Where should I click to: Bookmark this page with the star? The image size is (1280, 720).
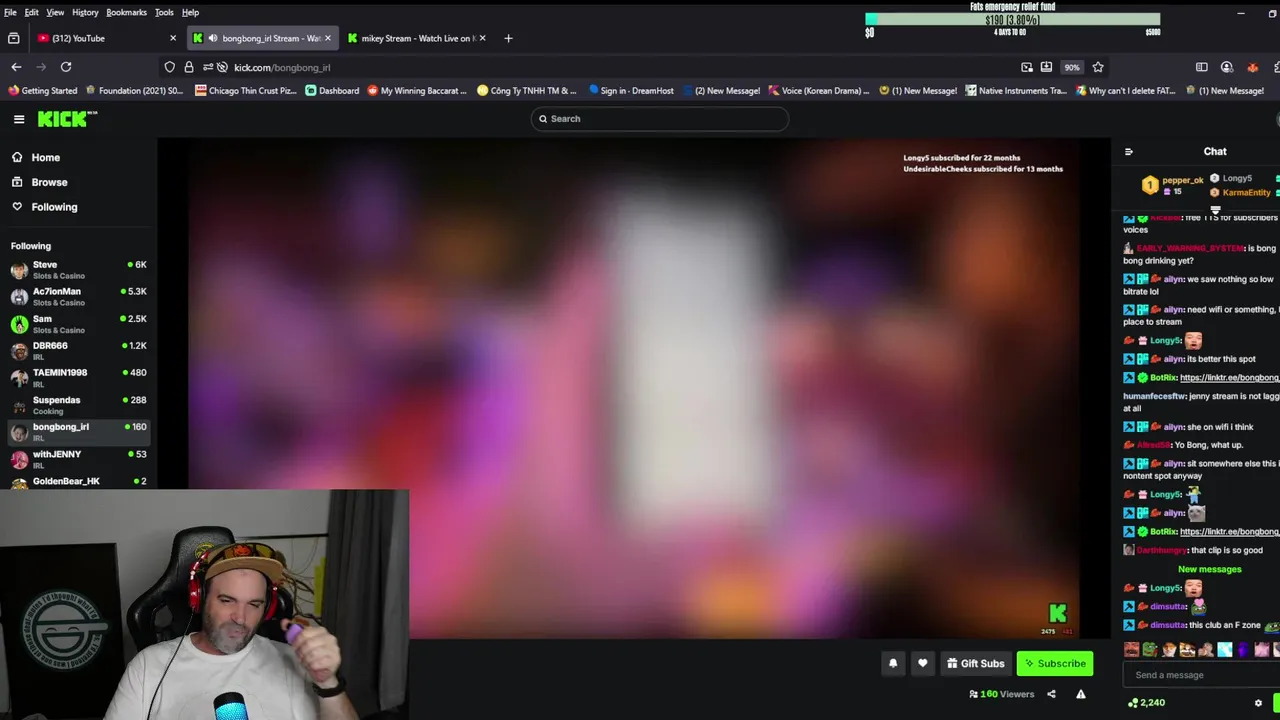click(1098, 67)
